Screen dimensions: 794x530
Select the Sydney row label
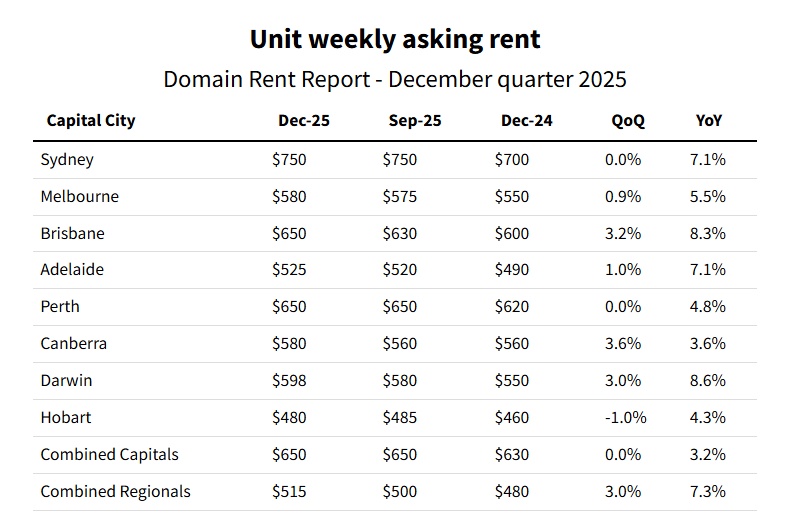click(x=67, y=160)
